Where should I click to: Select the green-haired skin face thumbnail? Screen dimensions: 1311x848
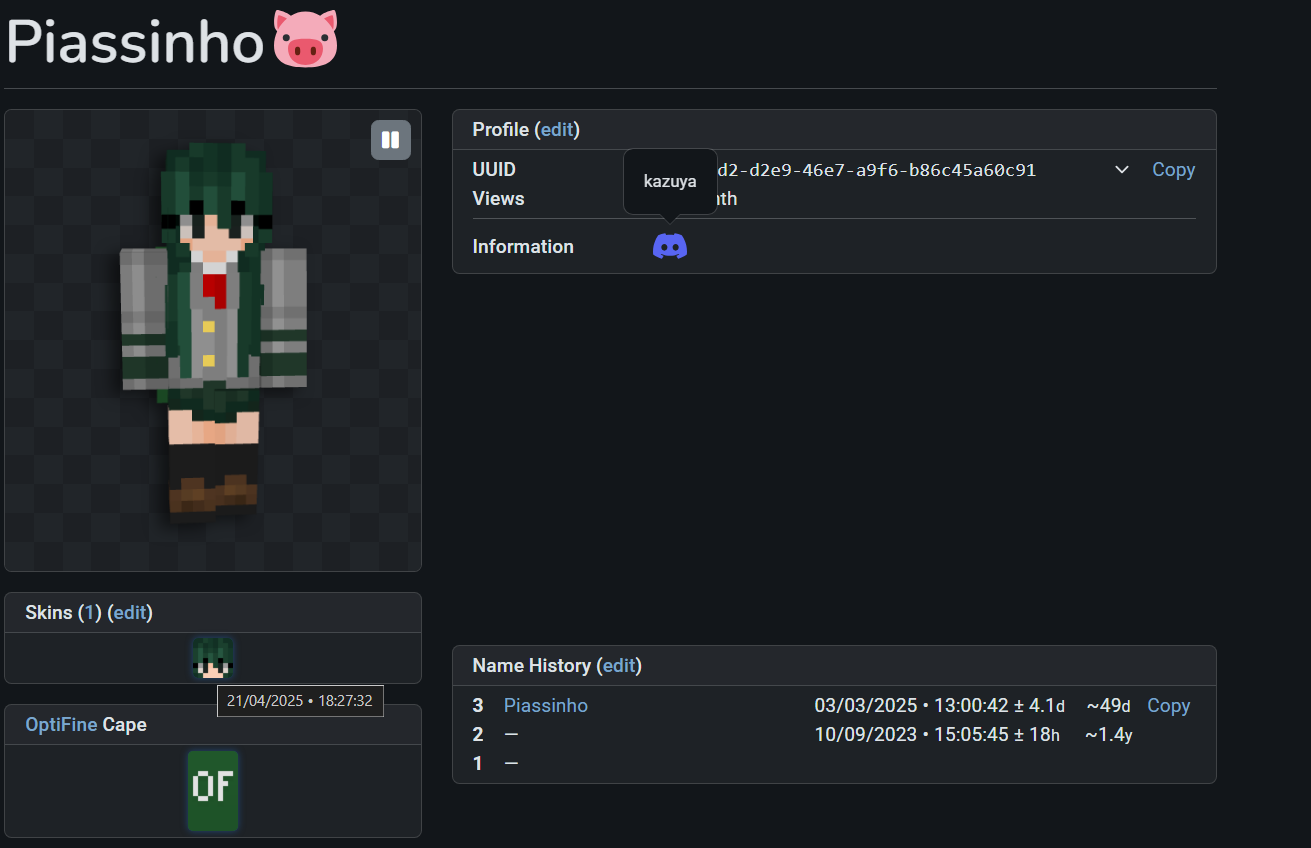(213, 658)
